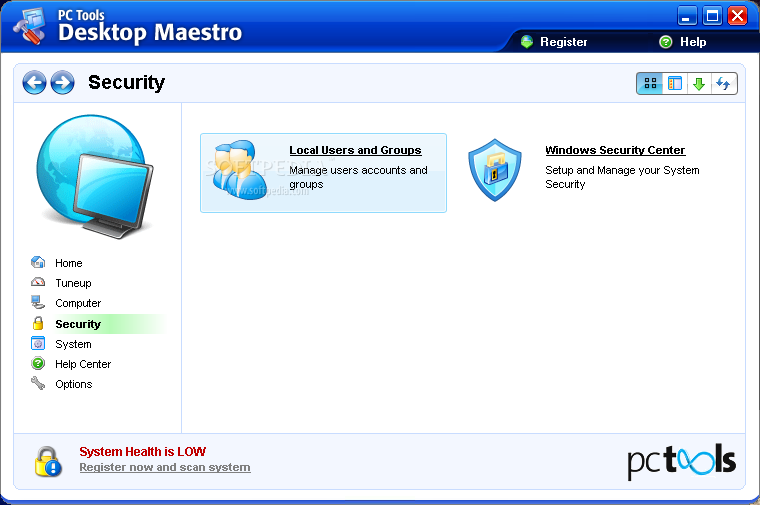Screen dimensions: 760x505
Task: Click the padlock health warning icon
Action: click(48, 461)
